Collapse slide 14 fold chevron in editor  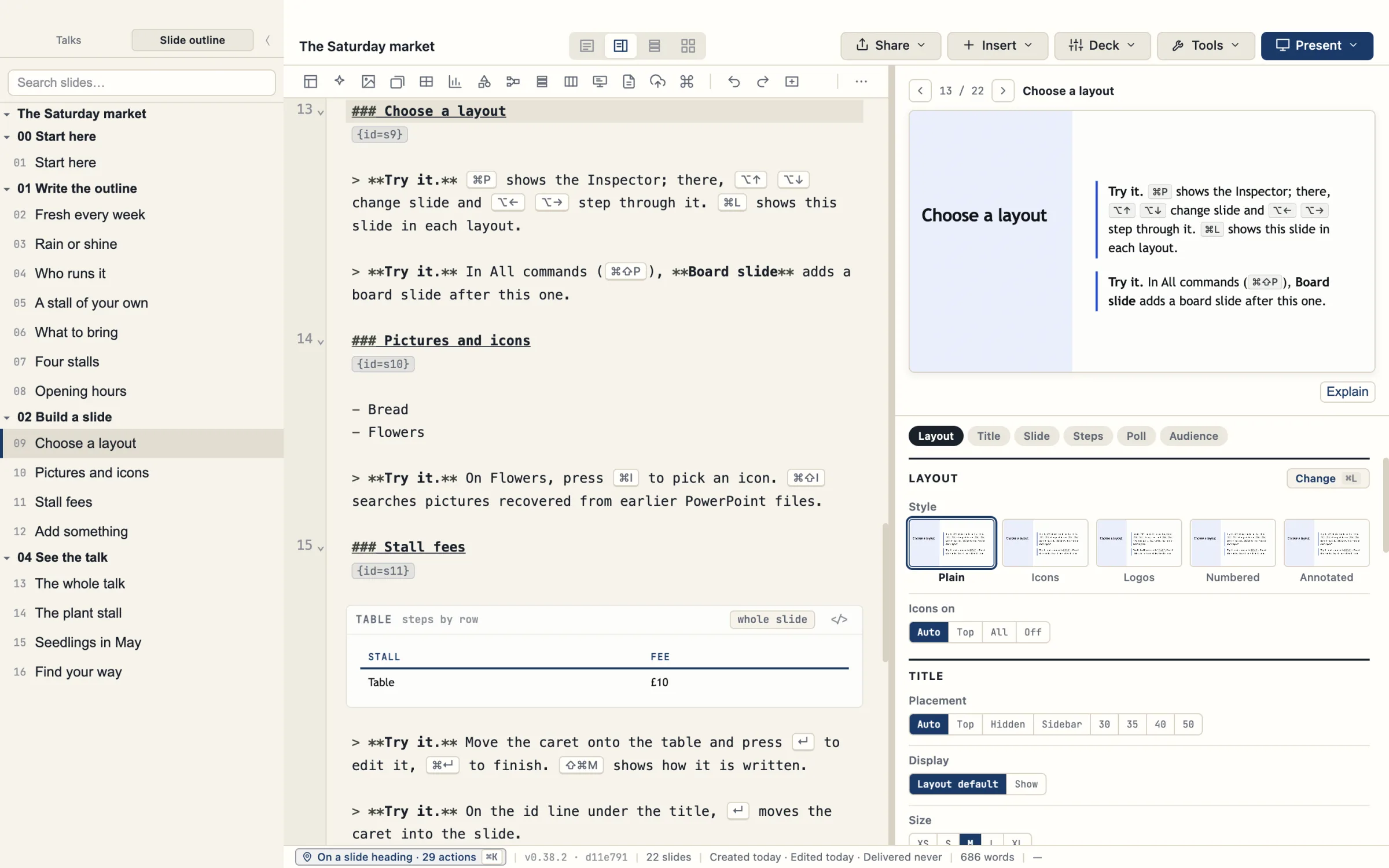click(321, 341)
